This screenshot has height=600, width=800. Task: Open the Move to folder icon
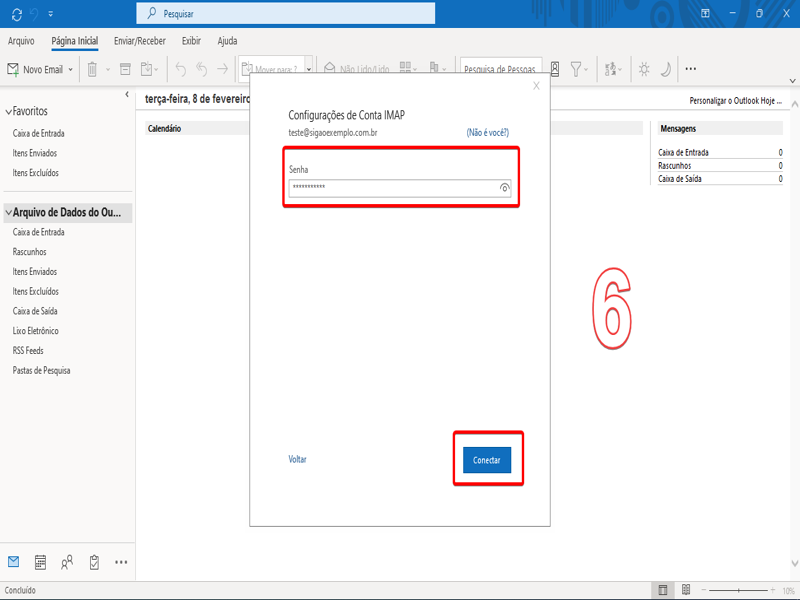click(x=147, y=69)
